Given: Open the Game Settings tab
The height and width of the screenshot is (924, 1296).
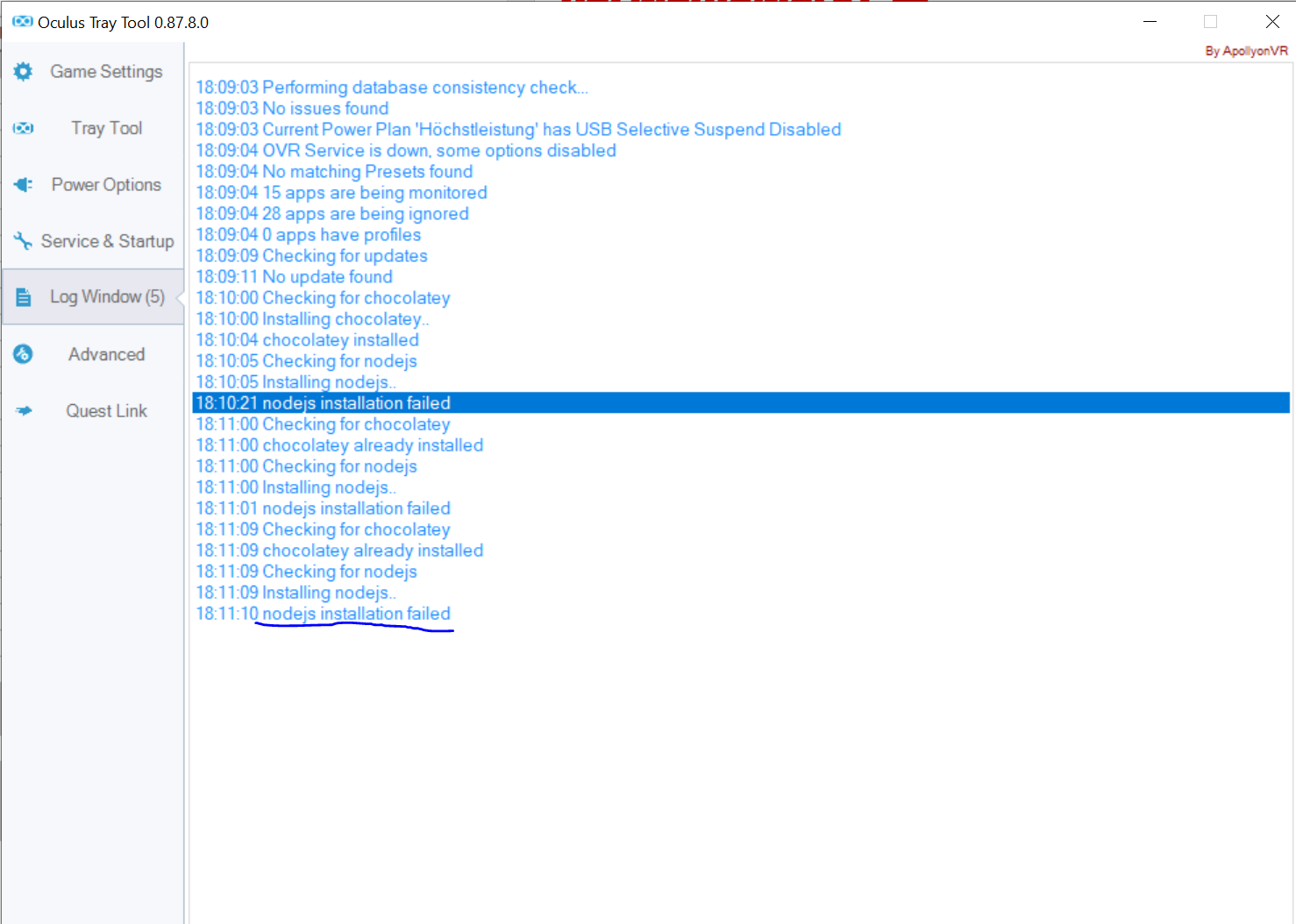Looking at the screenshot, I should (x=93, y=72).
